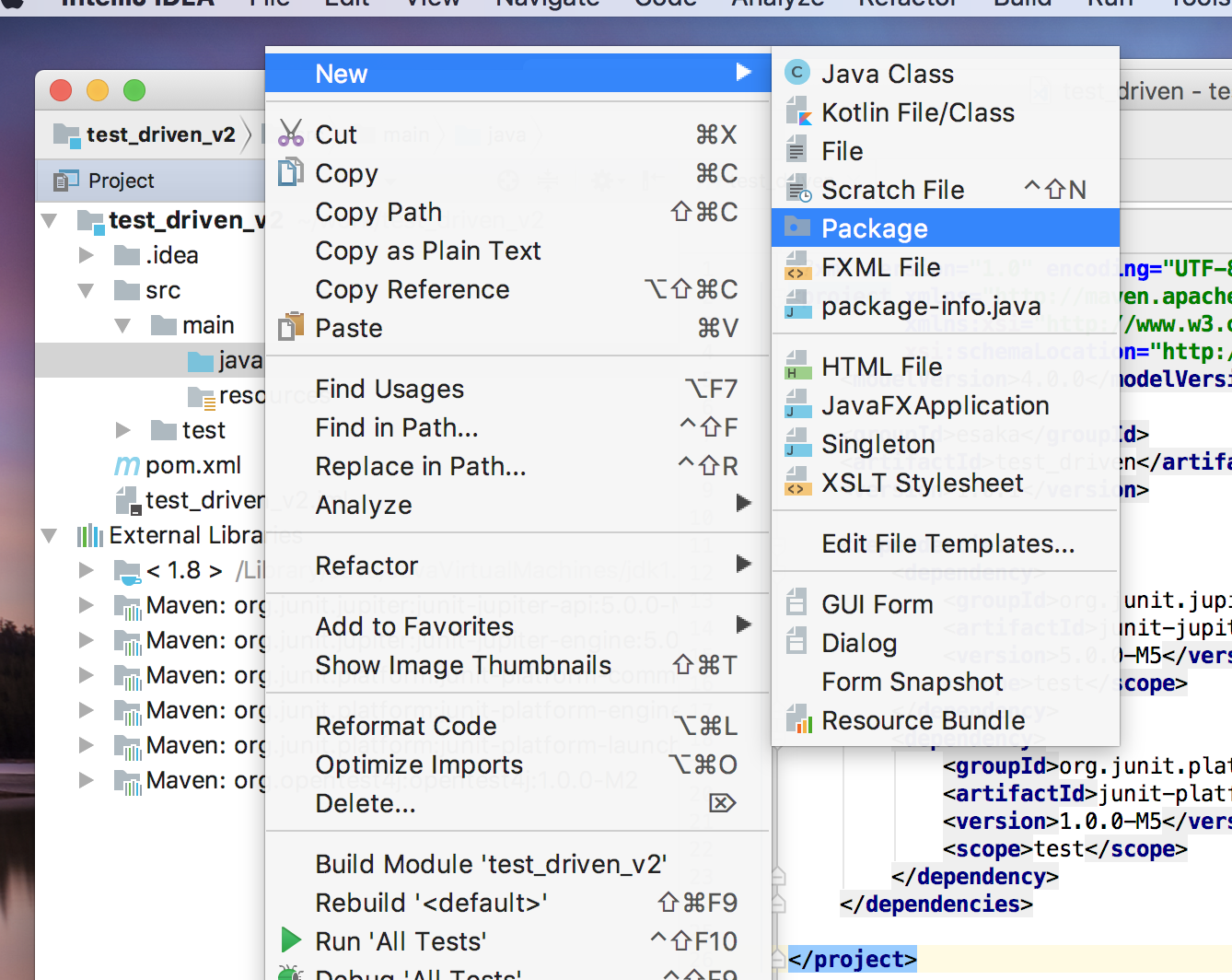Click the green Run triangle icon
1232x980 pixels.
pos(291,940)
